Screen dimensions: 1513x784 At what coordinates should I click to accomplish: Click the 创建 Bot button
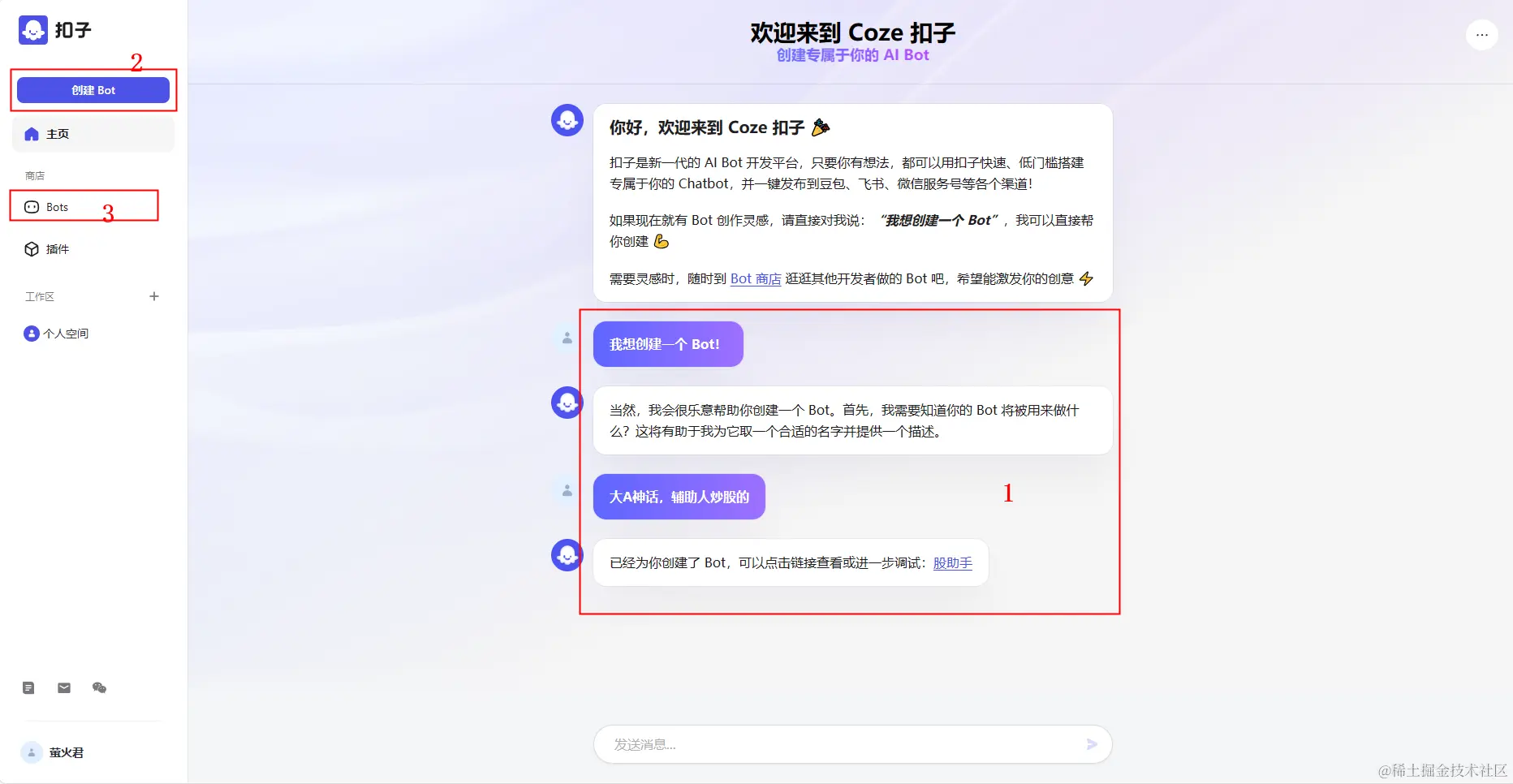point(93,90)
